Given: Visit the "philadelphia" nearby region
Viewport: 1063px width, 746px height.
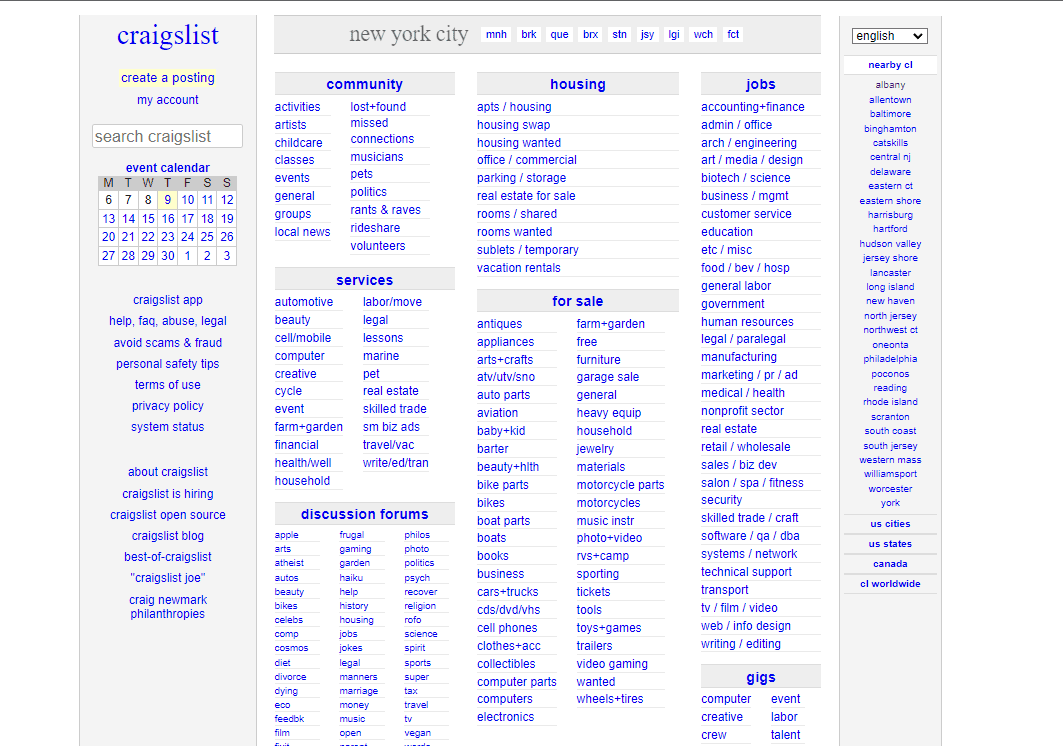Looking at the screenshot, I should click(x=889, y=358).
